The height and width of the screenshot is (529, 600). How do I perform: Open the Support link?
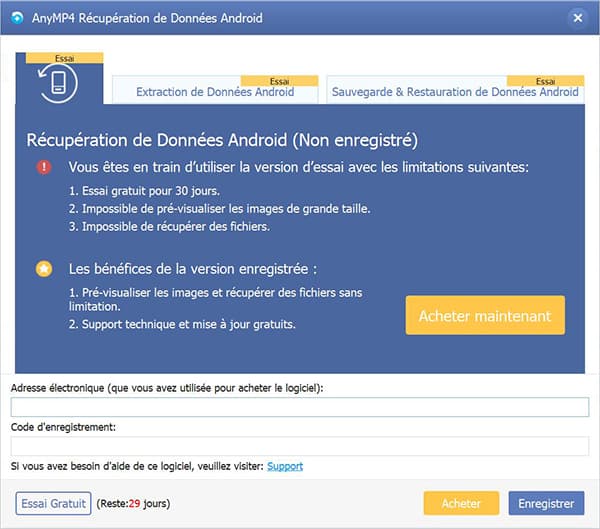285,466
